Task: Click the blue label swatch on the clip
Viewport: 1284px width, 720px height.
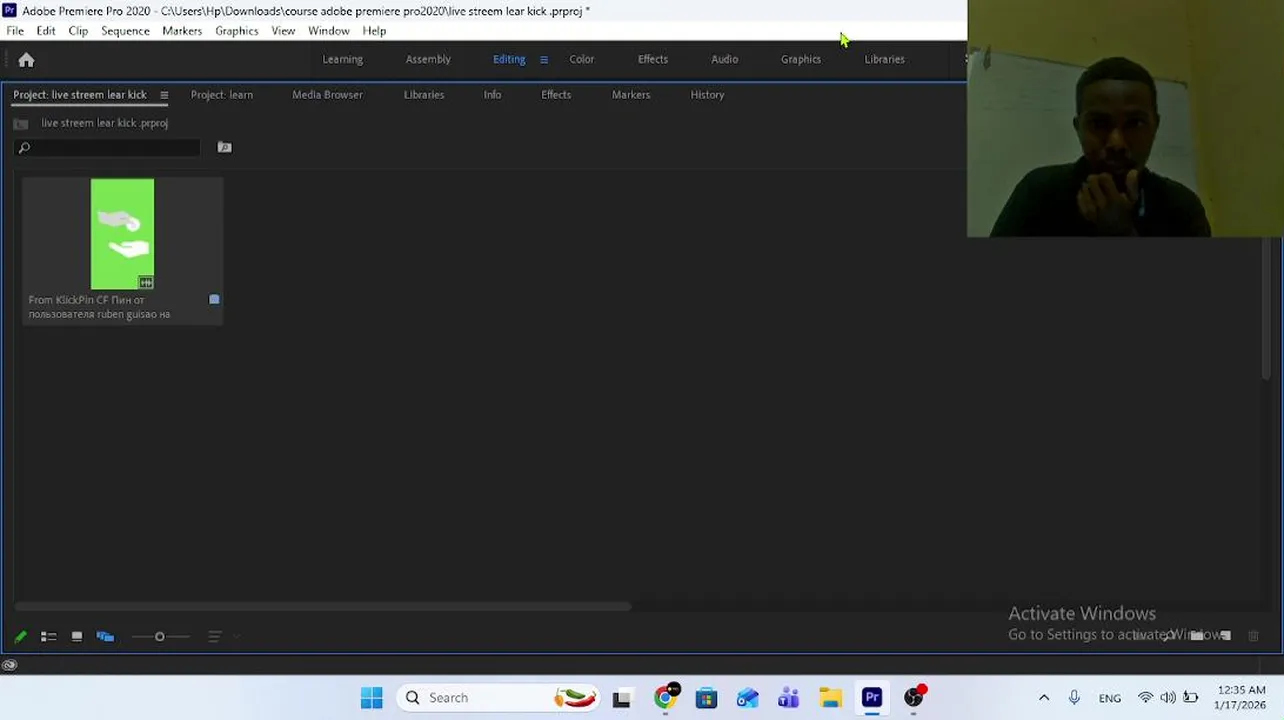Action: (x=214, y=299)
